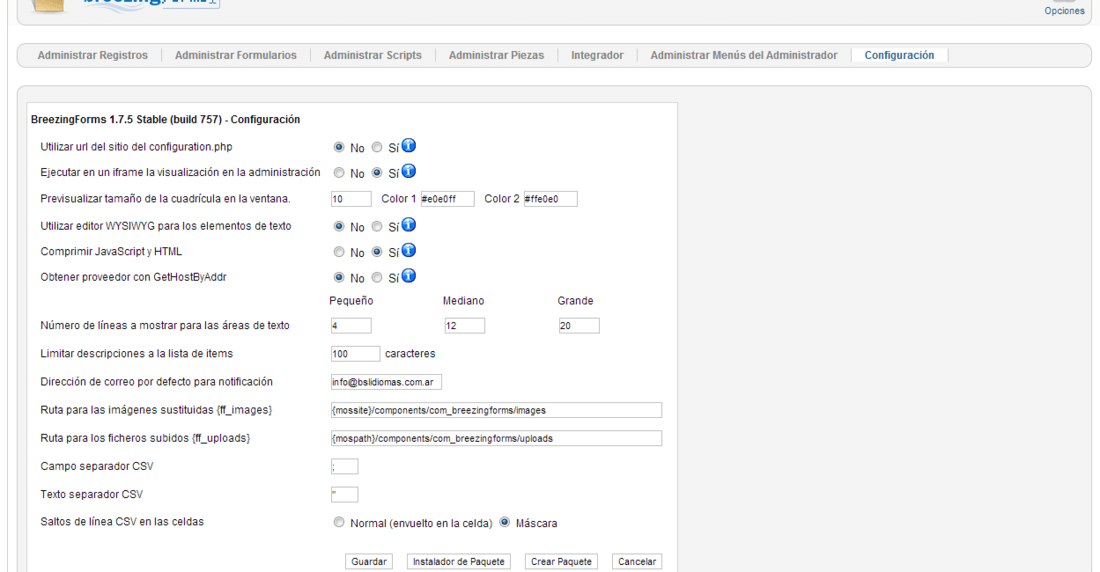This screenshot has height=572, width=1100.
Task: Select Sí for Ejecutar en un iframe
Action: (377, 173)
